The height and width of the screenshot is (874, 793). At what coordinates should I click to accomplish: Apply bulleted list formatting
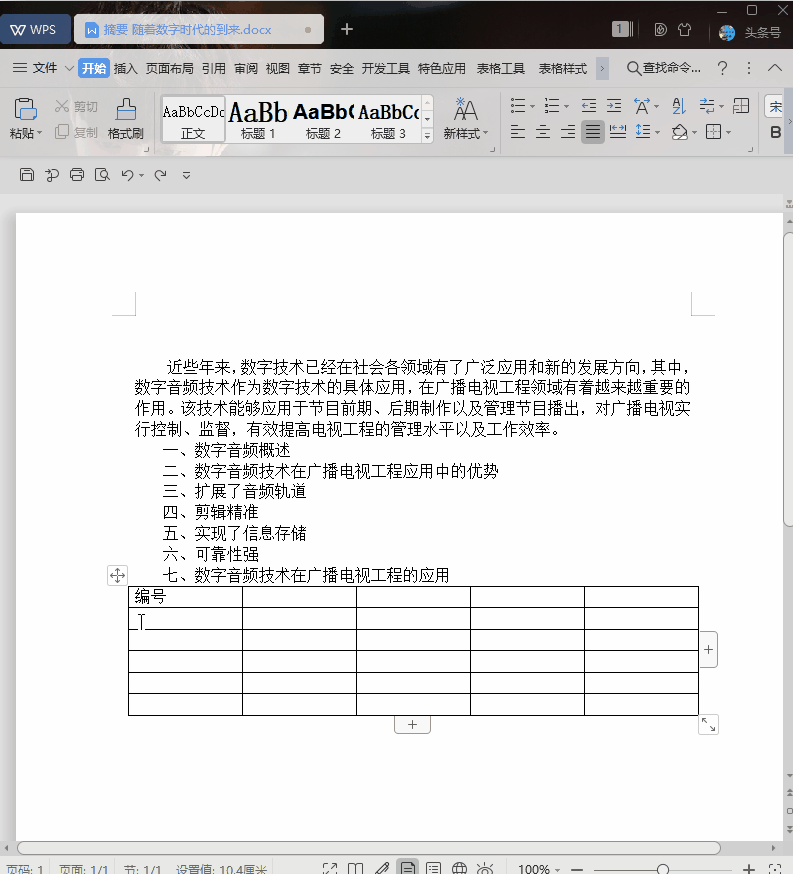[x=518, y=105]
